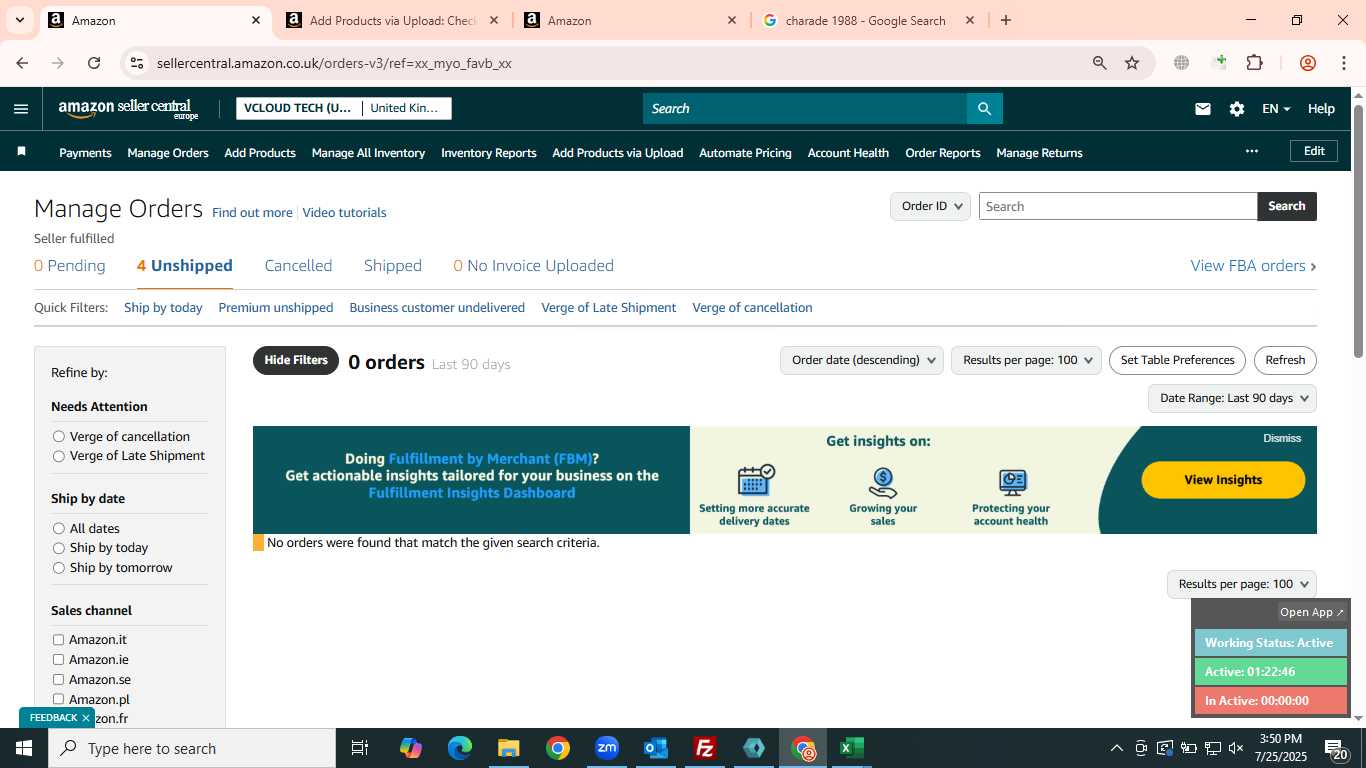Screen dimensions: 1366x768
Task: Click Set Table Preferences
Action: (x=1177, y=360)
